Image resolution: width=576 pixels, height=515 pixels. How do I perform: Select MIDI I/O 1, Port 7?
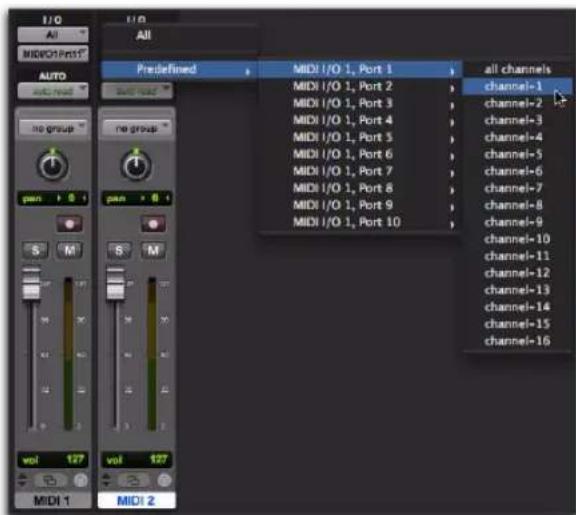[x=360, y=171]
